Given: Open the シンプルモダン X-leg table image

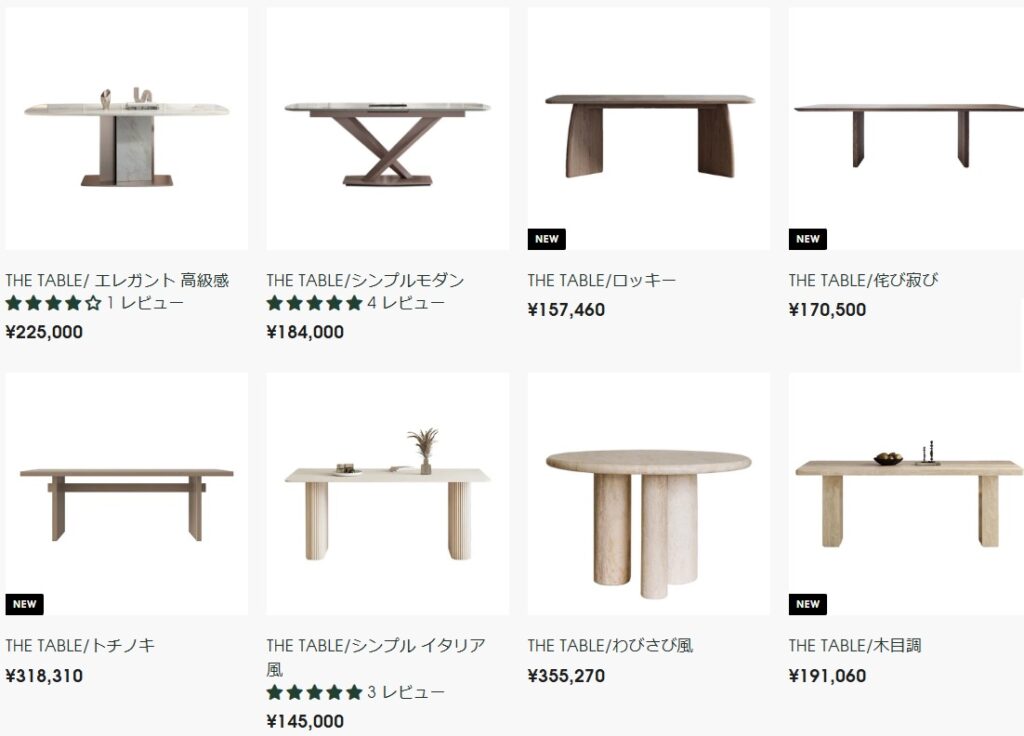Looking at the screenshot, I should pos(387,129).
